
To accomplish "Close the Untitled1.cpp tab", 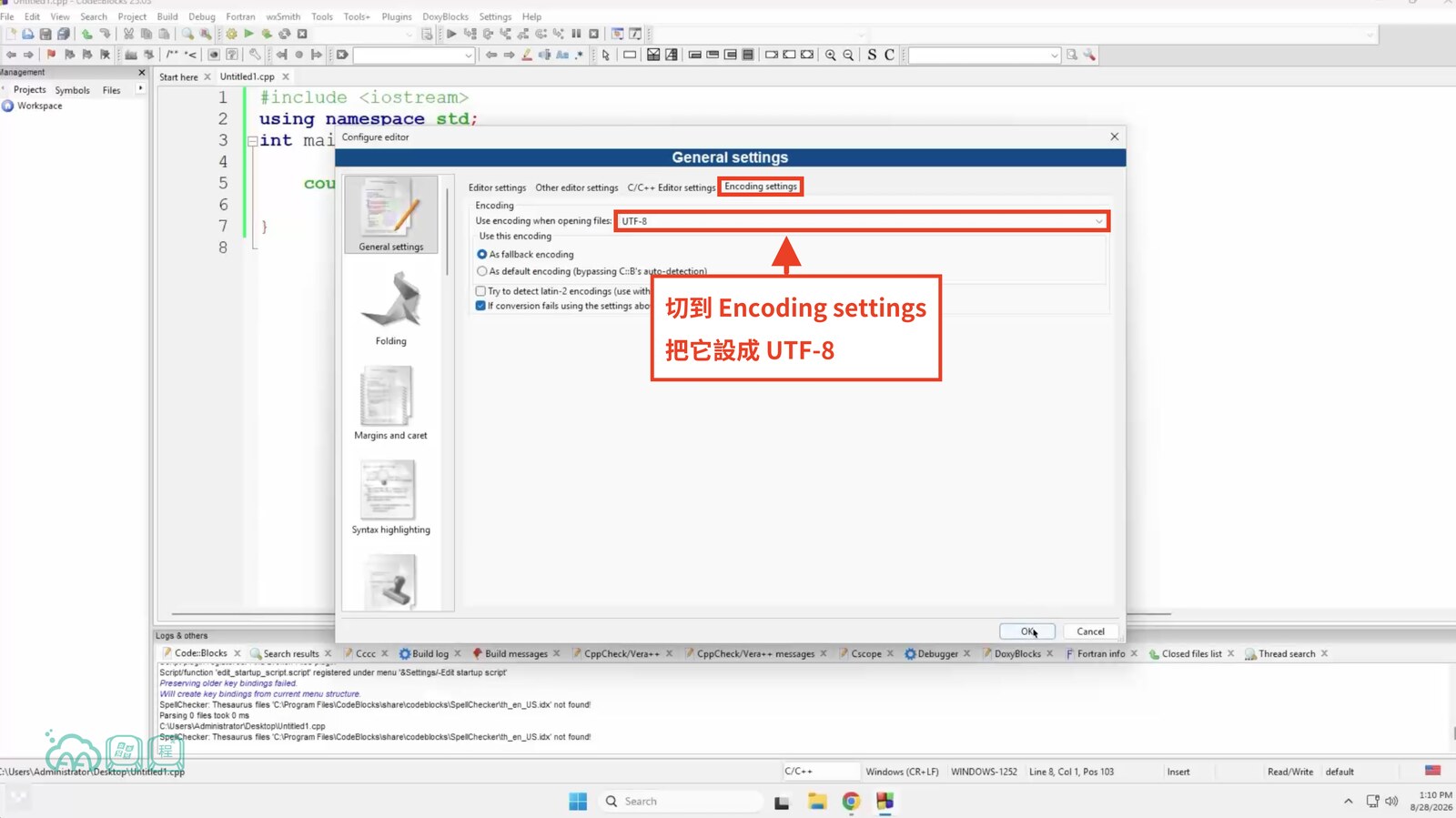I will (x=286, y=77).
